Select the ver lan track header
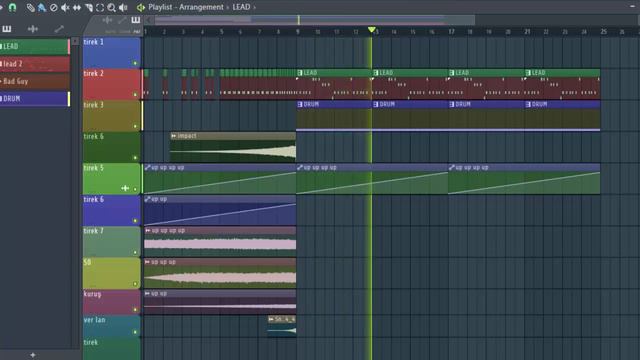Image resolution: width=640 pixels, height=360 pixels. (x=111, y=326)
